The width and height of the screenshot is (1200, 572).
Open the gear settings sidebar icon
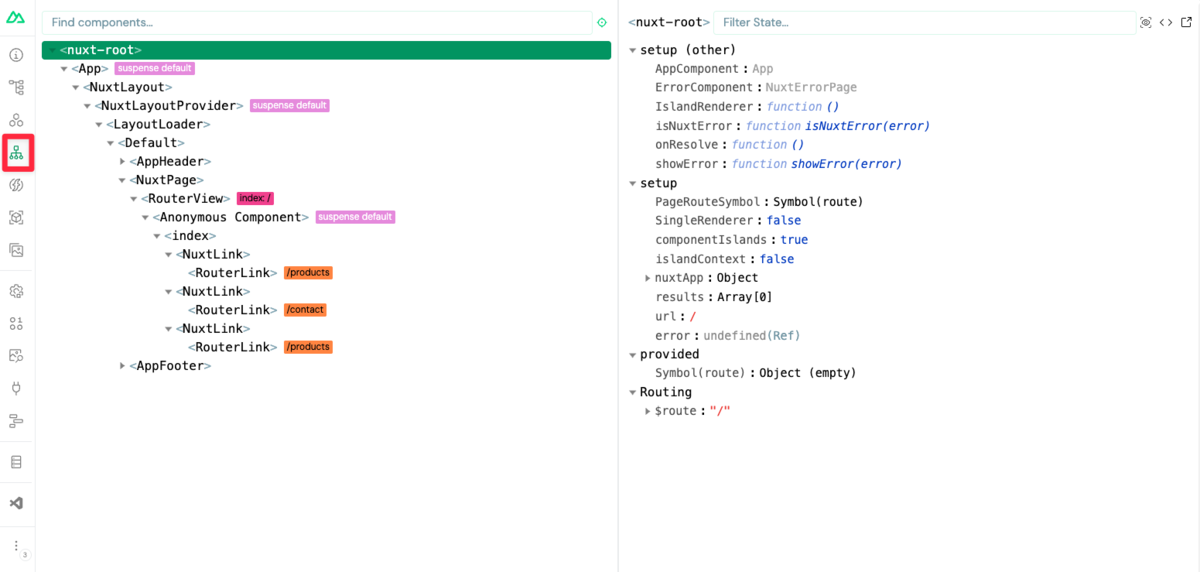[16, 291]
